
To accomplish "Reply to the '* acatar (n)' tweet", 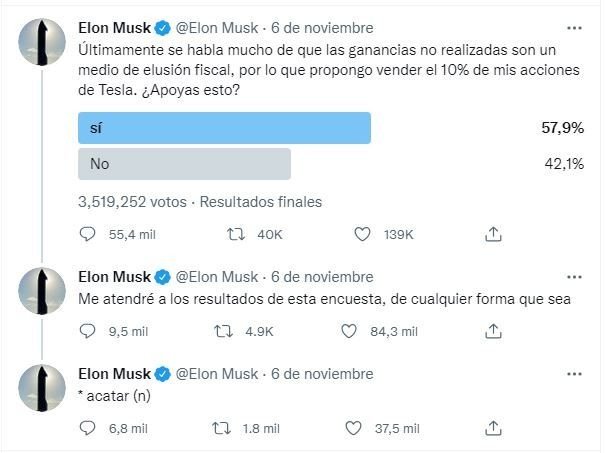I will tap(87, 428).
